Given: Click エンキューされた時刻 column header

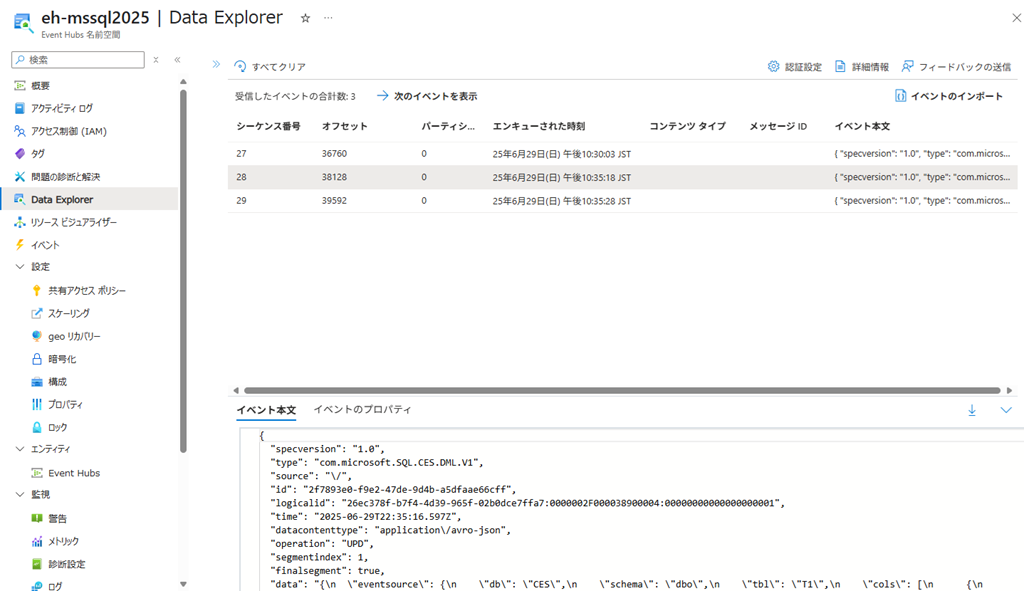Looking at the screenshot, I should click(539, 126).
